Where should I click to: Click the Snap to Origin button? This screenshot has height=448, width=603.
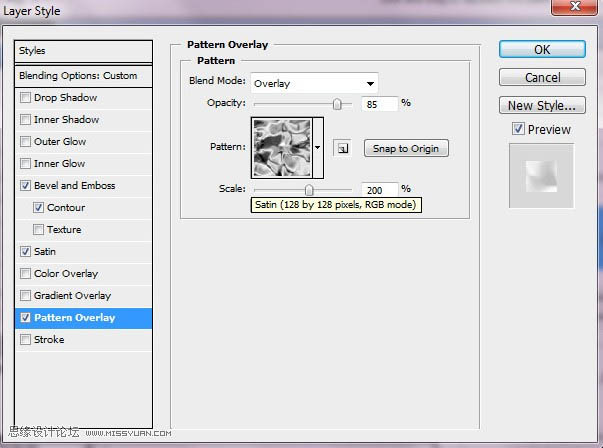(x=406, y=148)
